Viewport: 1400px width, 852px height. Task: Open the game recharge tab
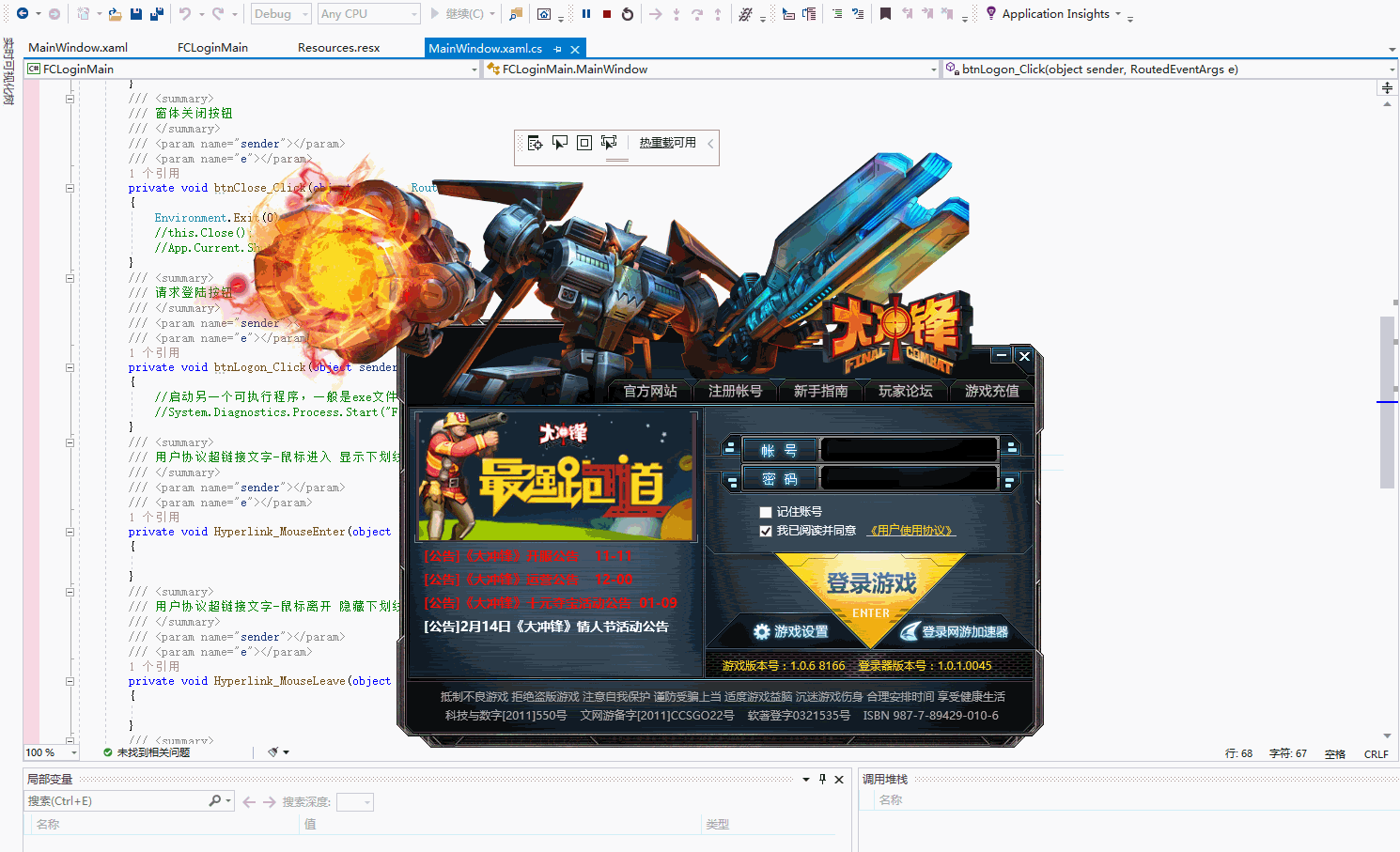tap(991, 391)
